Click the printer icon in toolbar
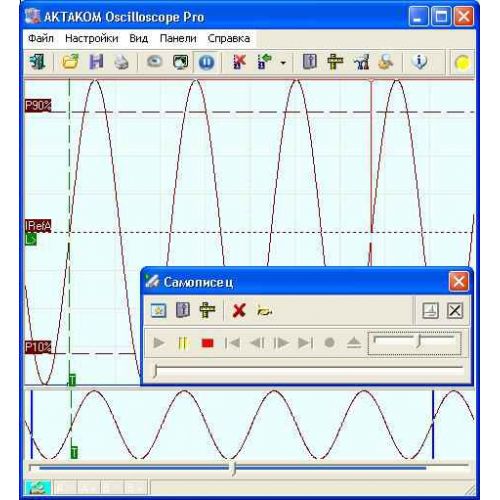The height and width of the screenshot is (500, 500). coord(121,62)
